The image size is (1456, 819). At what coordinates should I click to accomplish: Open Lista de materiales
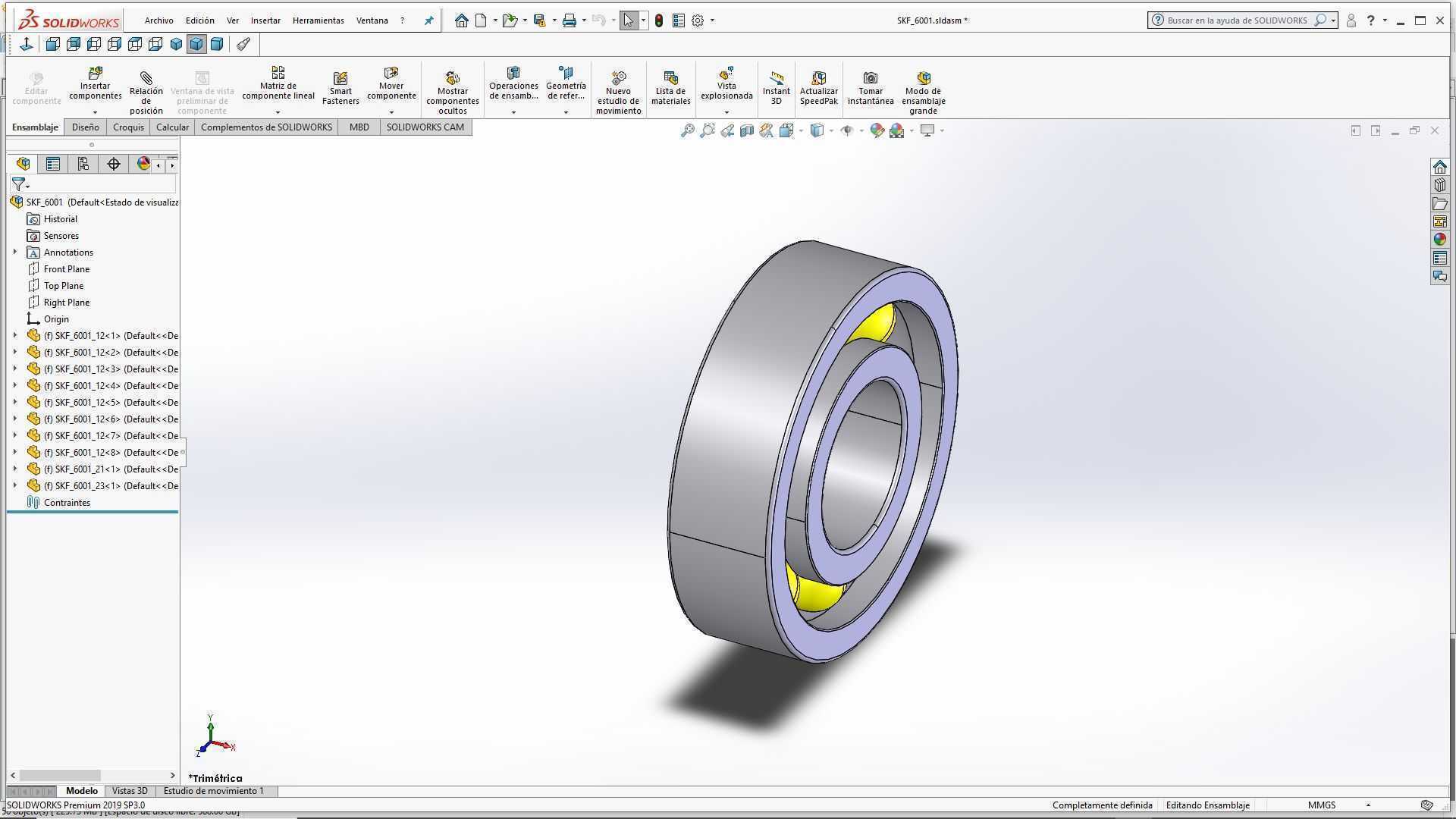pyautogui.click(x=670, y=88)
